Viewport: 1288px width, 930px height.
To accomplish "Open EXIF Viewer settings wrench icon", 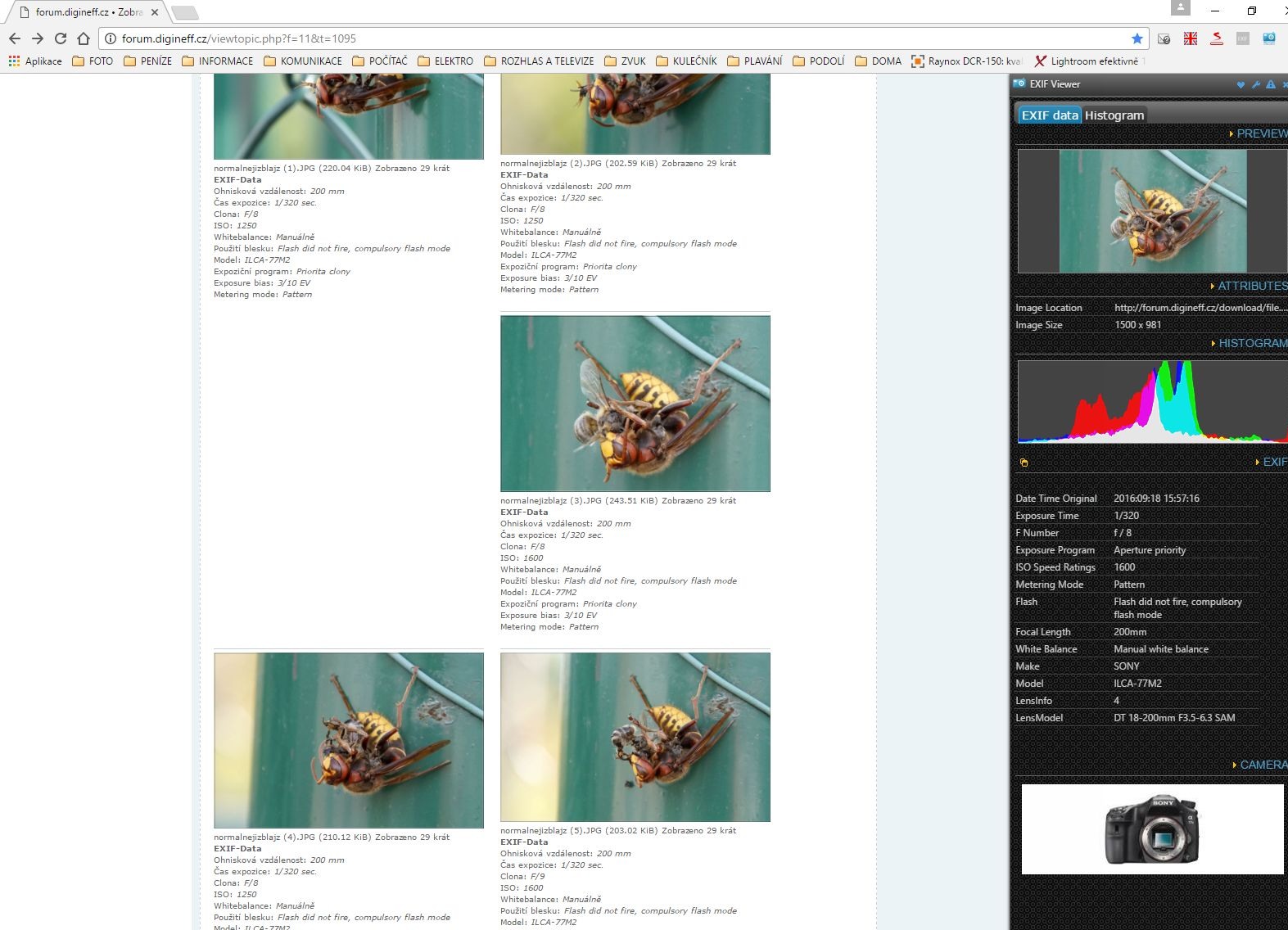I will [x=1255, y=84].
